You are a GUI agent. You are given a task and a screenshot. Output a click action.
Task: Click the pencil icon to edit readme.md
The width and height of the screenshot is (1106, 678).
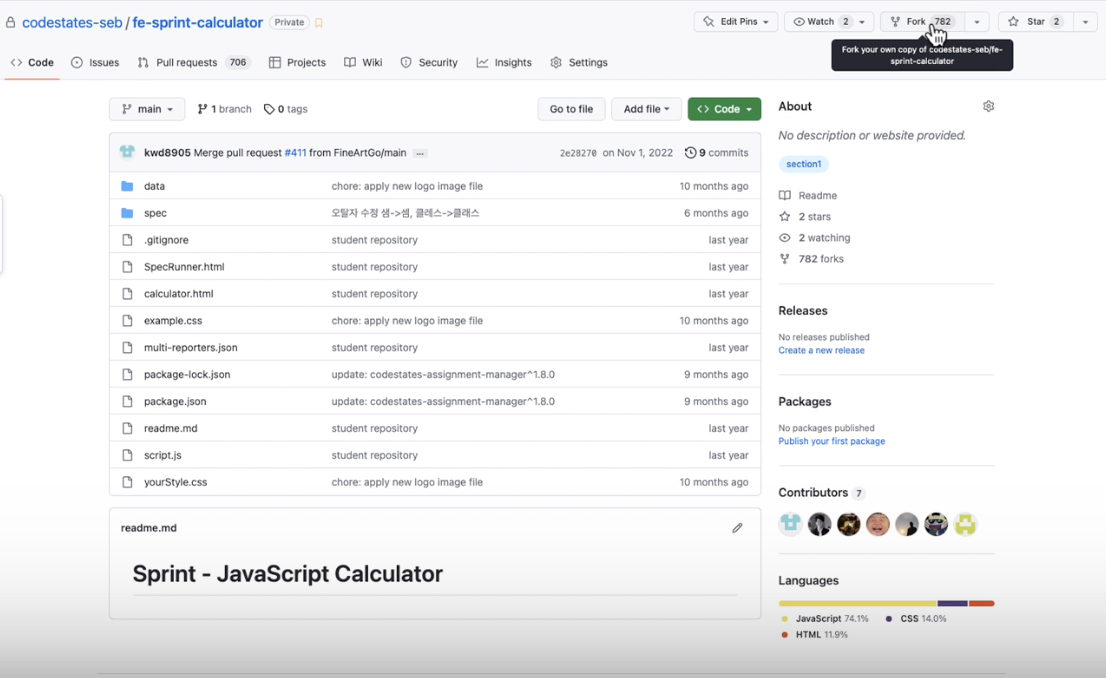737,528
